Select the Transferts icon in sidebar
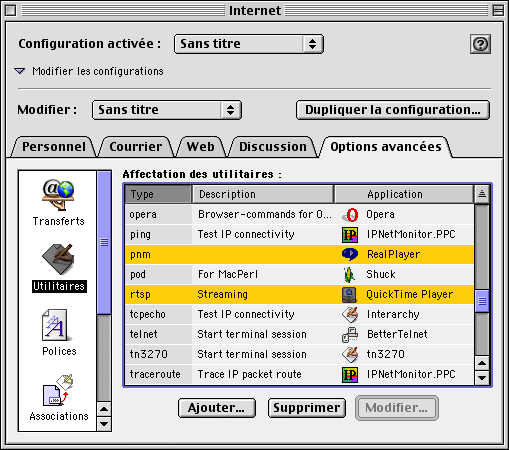Image resolution: width=509 pixels, height=450 pixels. 58,195
